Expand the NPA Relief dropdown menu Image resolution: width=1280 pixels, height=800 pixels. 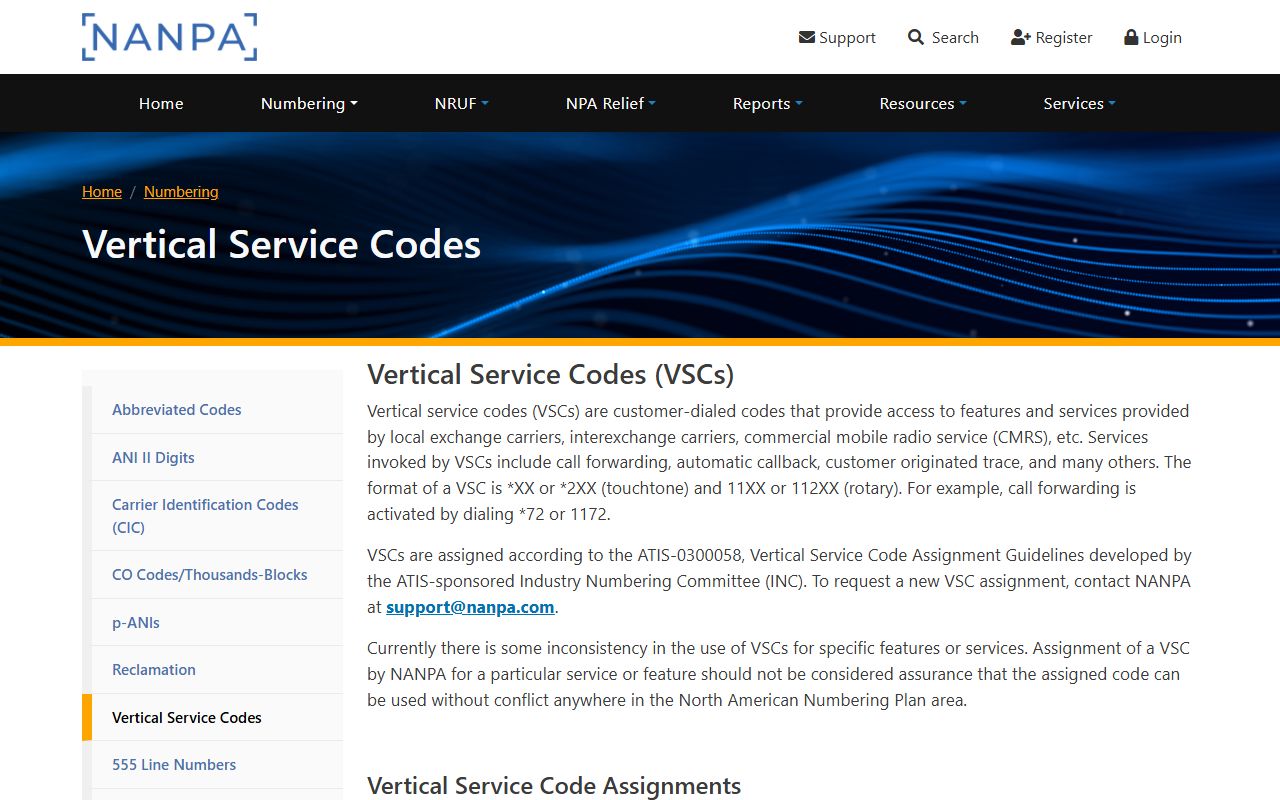point(611,103)
